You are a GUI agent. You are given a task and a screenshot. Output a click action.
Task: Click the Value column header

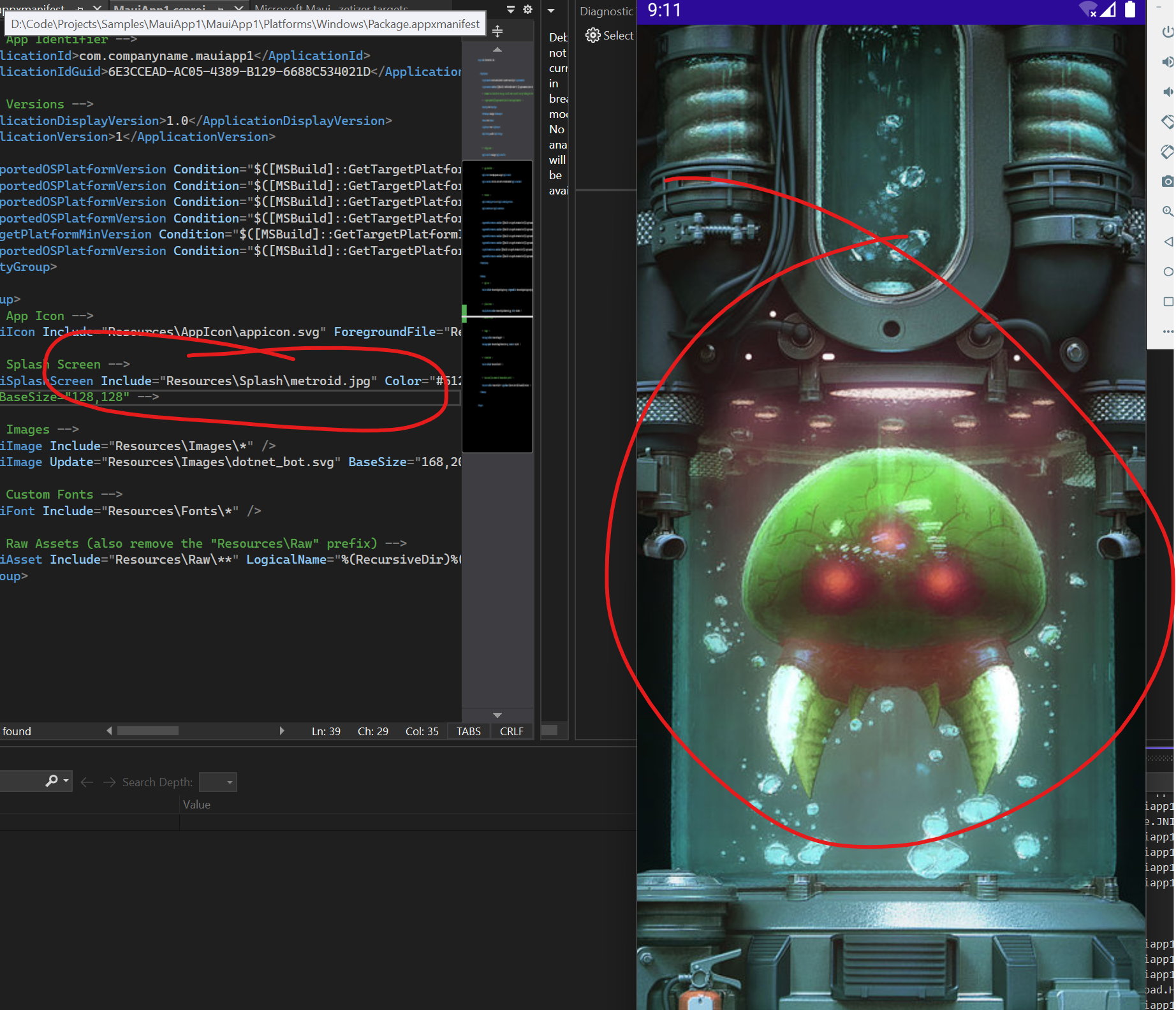pyautogui.click(x=196, y=805)
